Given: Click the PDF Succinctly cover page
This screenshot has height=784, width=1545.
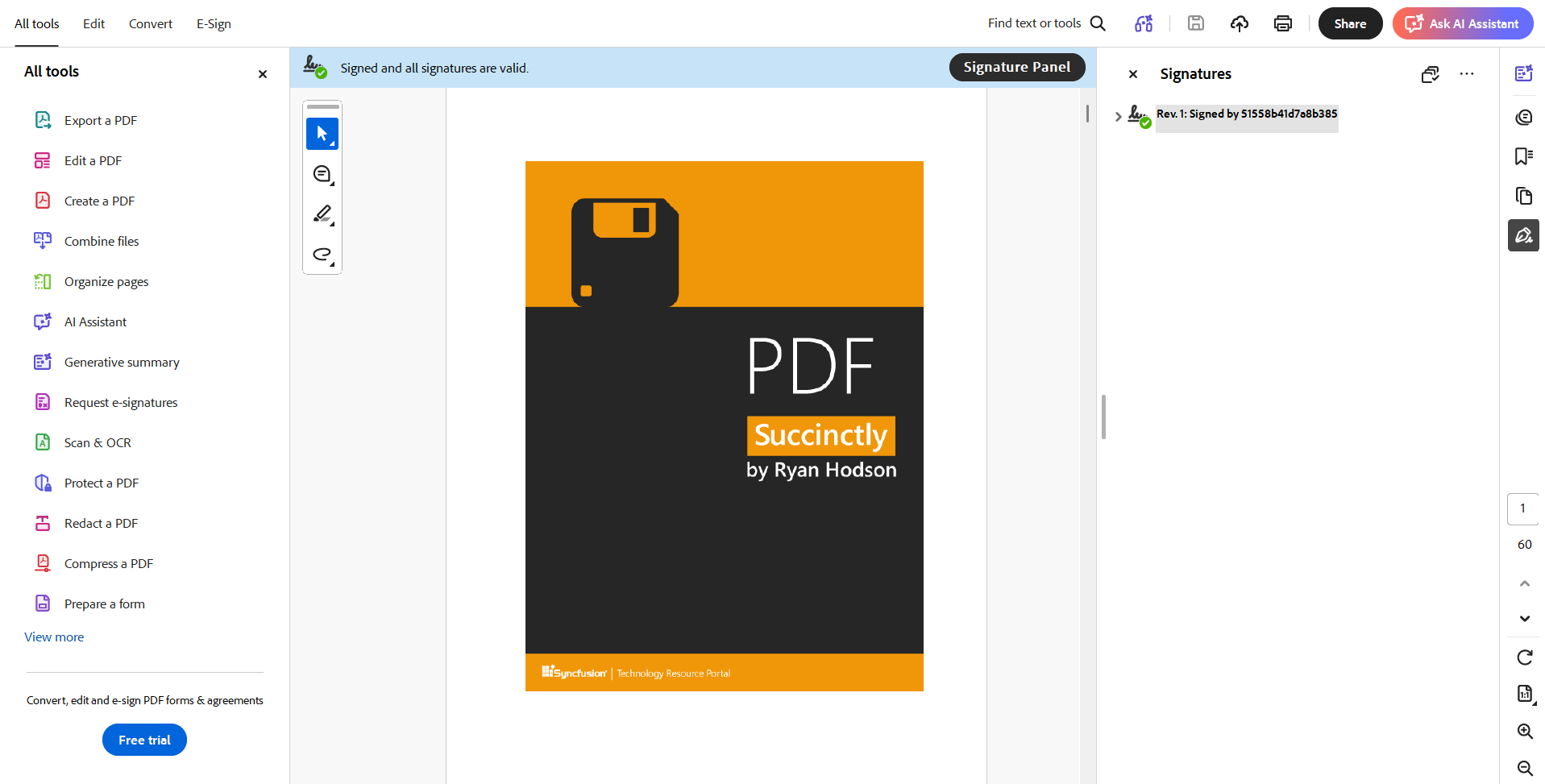Looking at the screenshot, I should click(x=725, y=426).
